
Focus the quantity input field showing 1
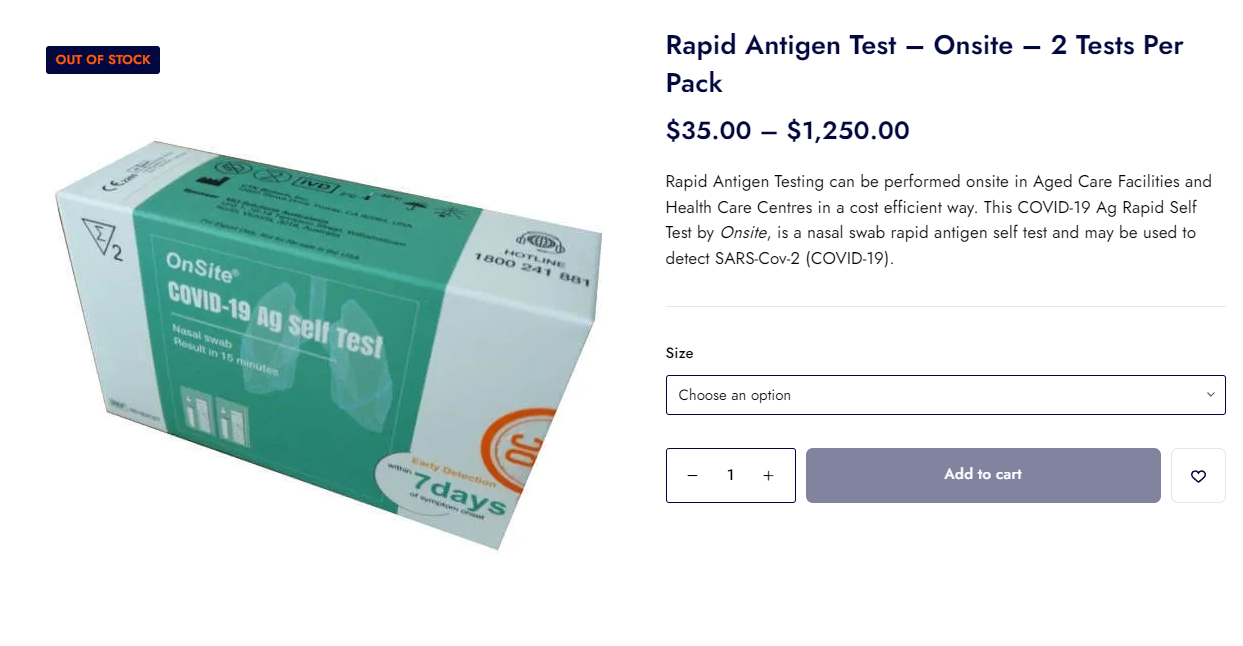[x=731, y=476]
